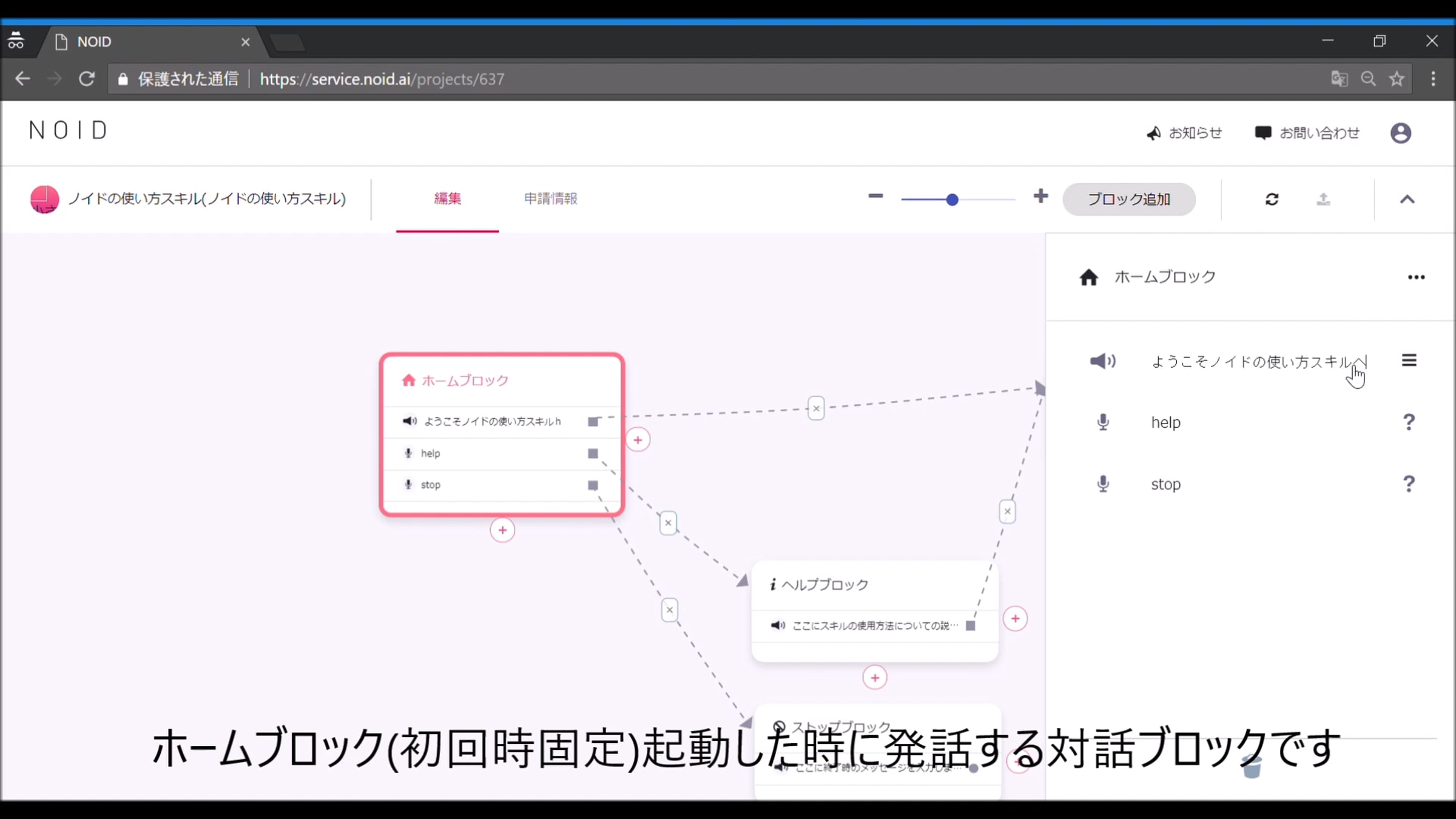The height and width of the screenshot is (819, 1456).
Task: Remove the connection to ヘルプブロック via x
Action: coord(668,522)
